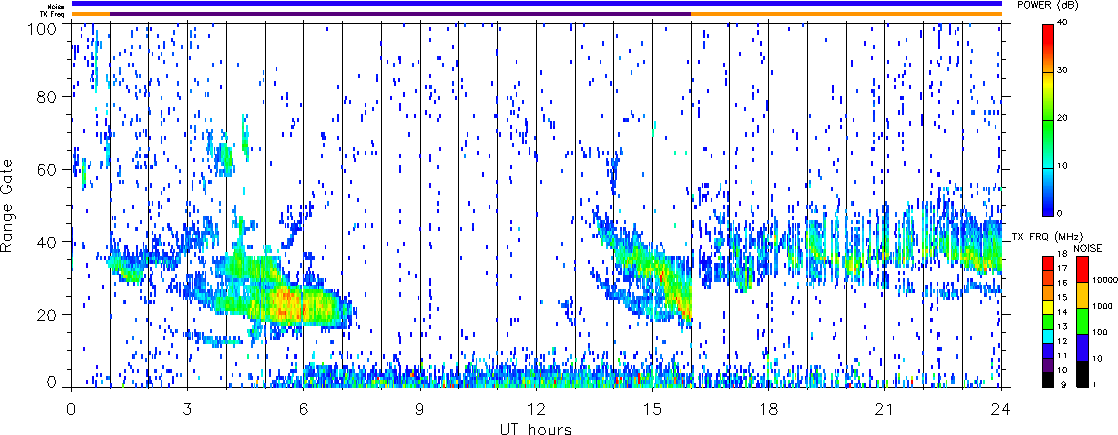Click the '14' label on the TX FRQ legend
This screenshot has width=1118, height=435.
1062,312
